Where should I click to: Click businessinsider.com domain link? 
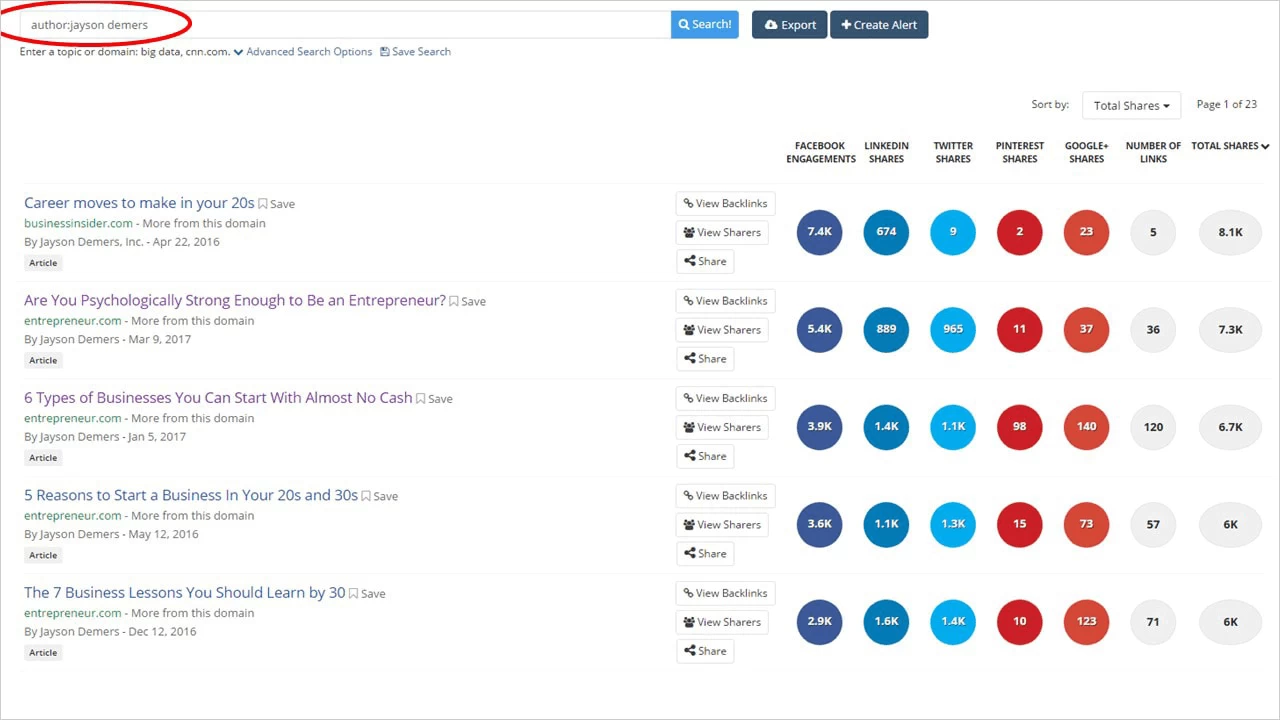(x=78, y=224)
